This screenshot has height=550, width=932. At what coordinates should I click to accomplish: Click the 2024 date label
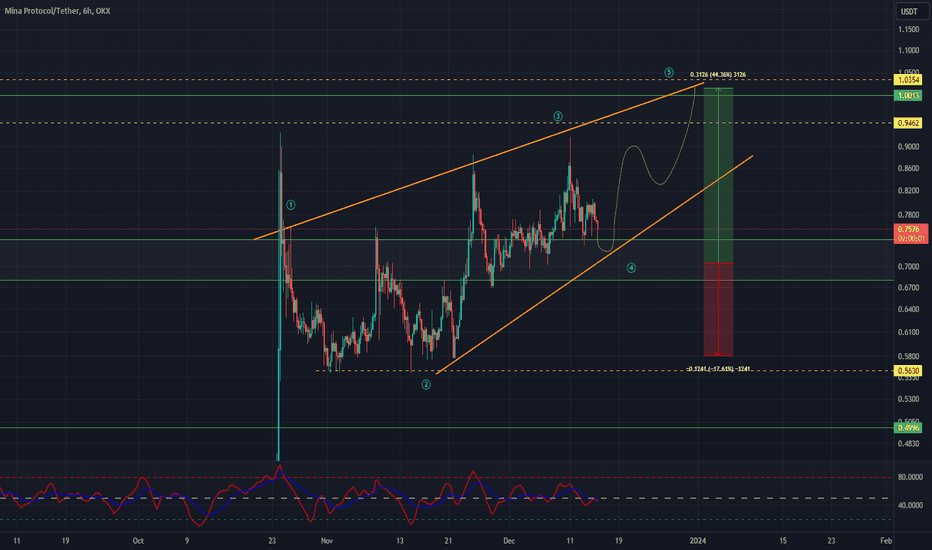click(x=698, y=541)
